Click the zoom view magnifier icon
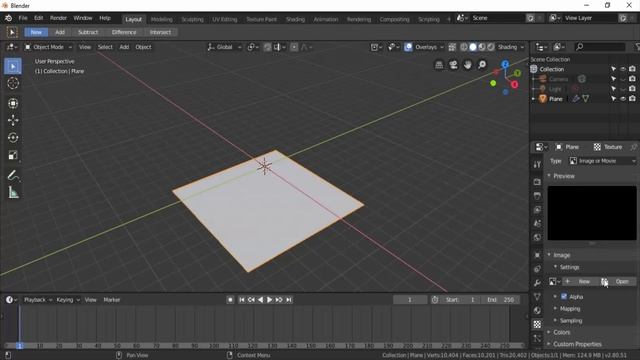This screenshot has width=640, height=360. coord(482,65)
